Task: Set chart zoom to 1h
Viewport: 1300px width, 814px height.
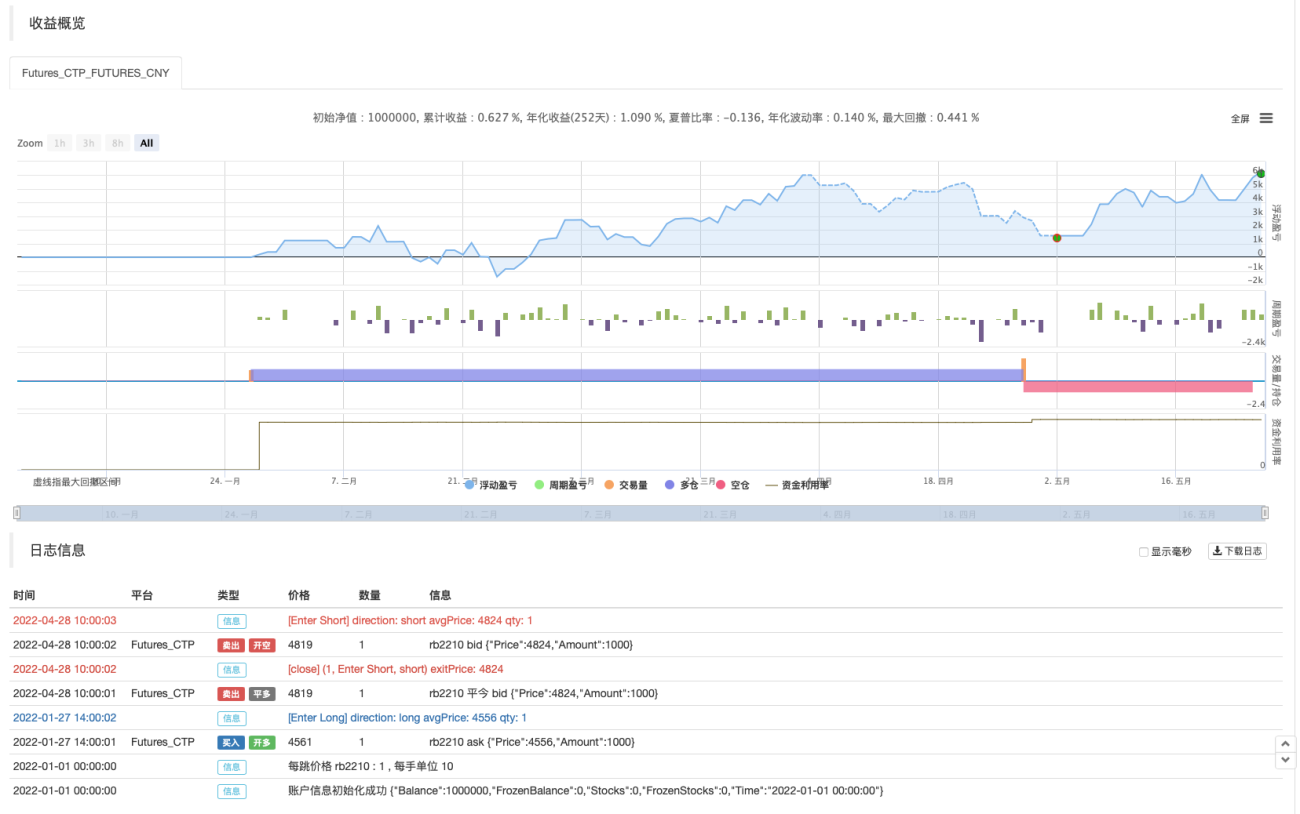Action: [x=60, y=143]
